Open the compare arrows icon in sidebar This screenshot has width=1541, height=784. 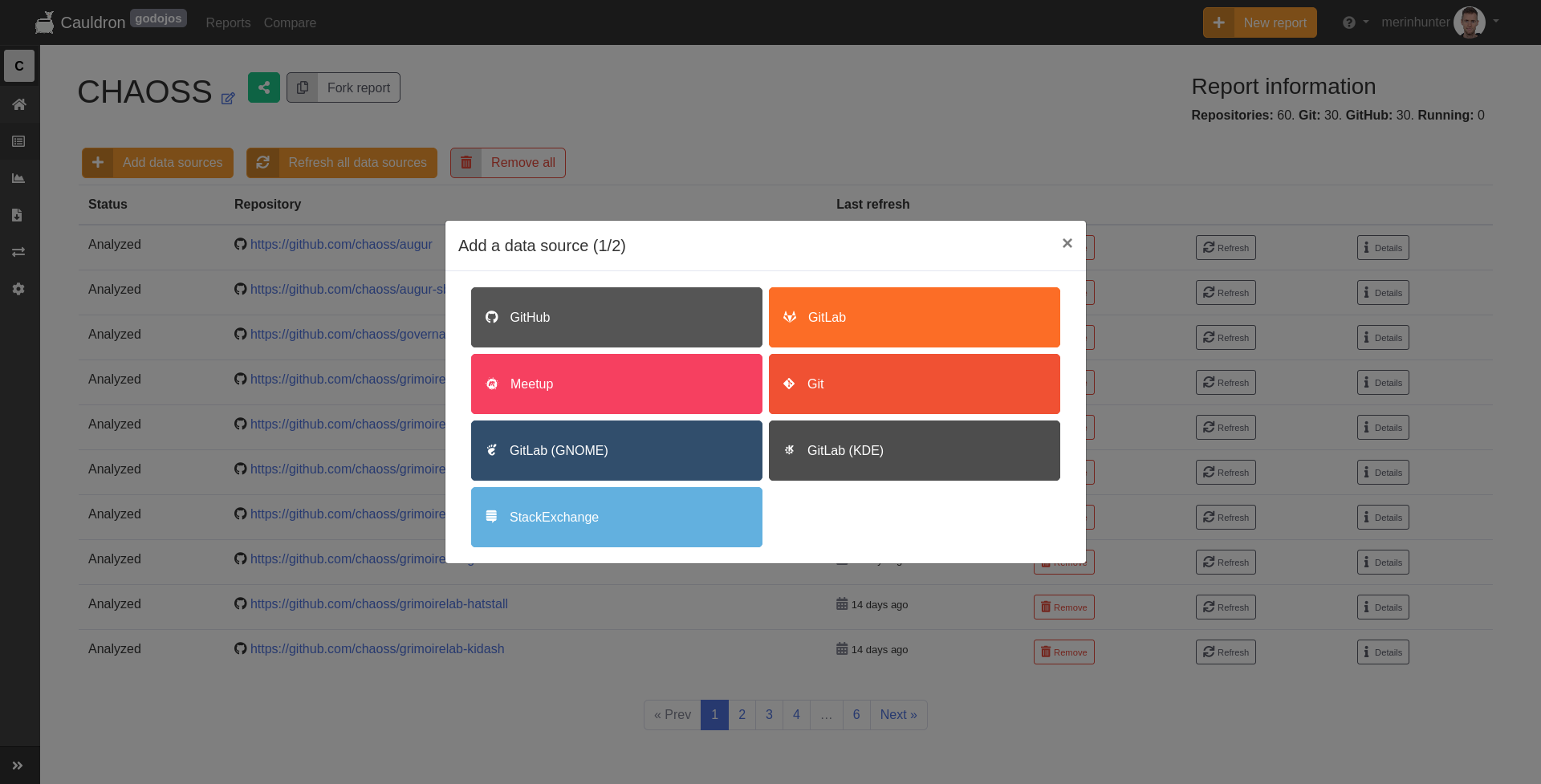[18, 252]
